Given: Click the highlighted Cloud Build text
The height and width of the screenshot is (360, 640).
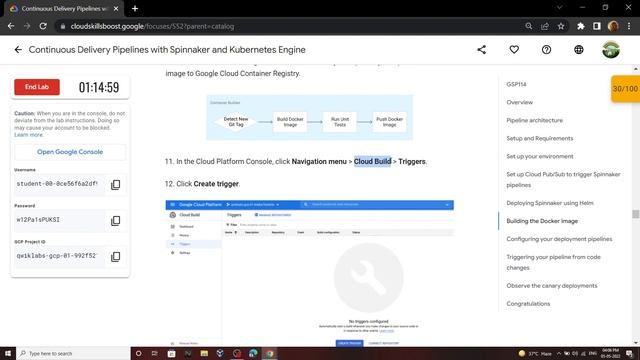Looking at the screenshot, I should click(372, 162).
